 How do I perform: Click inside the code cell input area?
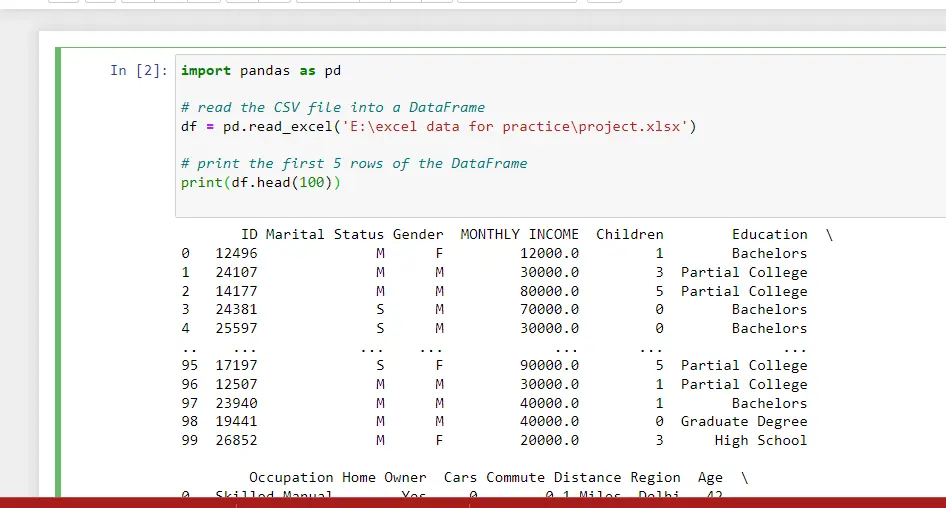click(561, 136)
